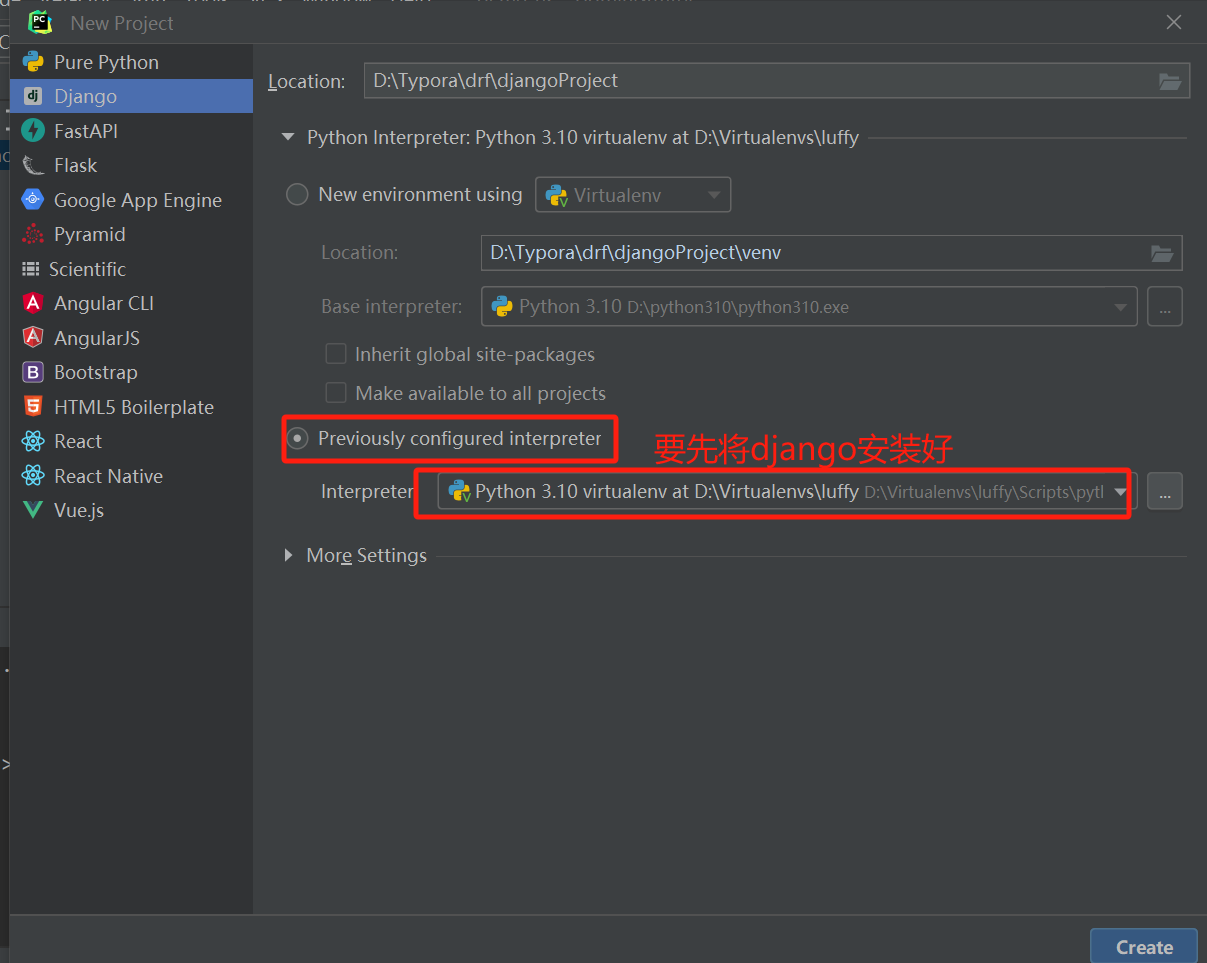
Task: Click the Pyramid red icon
Action: coord(33,234)
